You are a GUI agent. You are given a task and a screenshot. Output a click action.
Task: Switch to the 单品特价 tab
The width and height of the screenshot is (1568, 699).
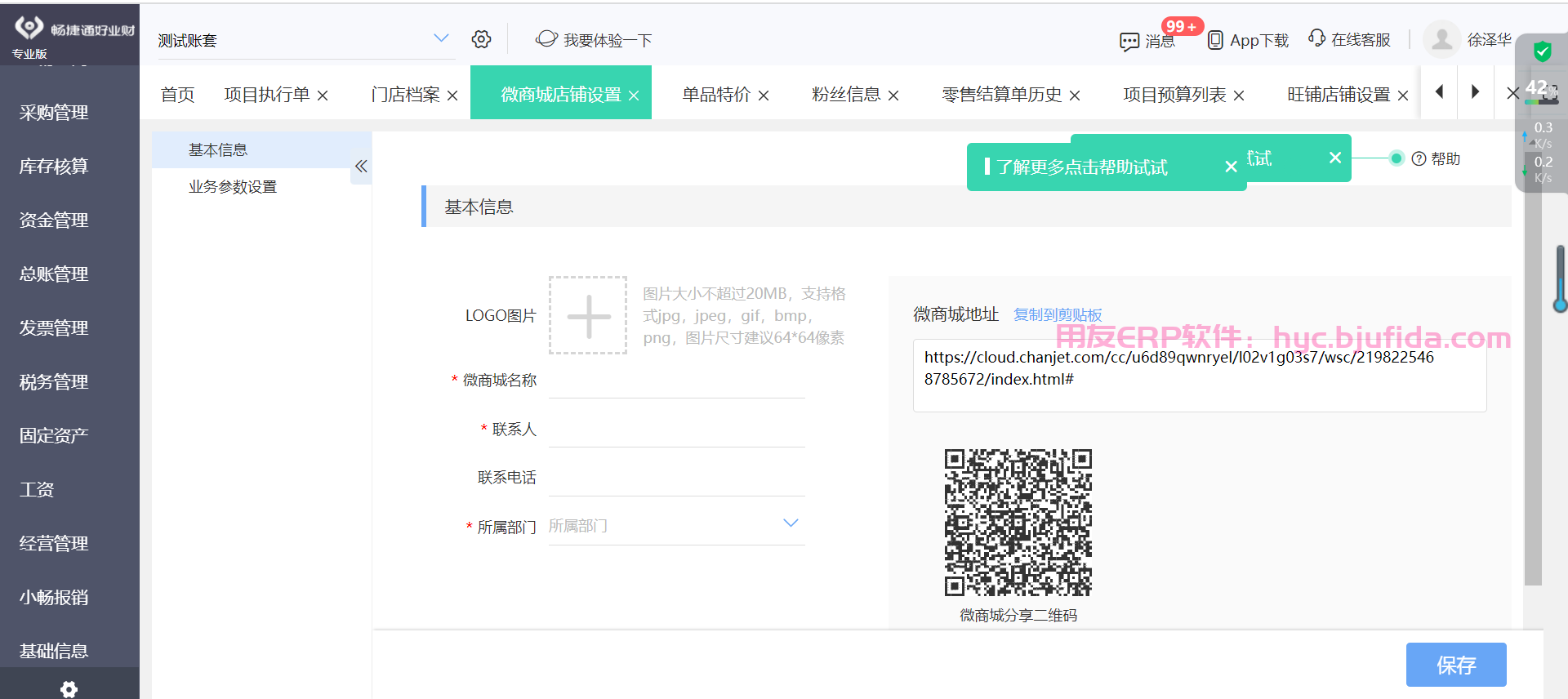coord(716,95)
